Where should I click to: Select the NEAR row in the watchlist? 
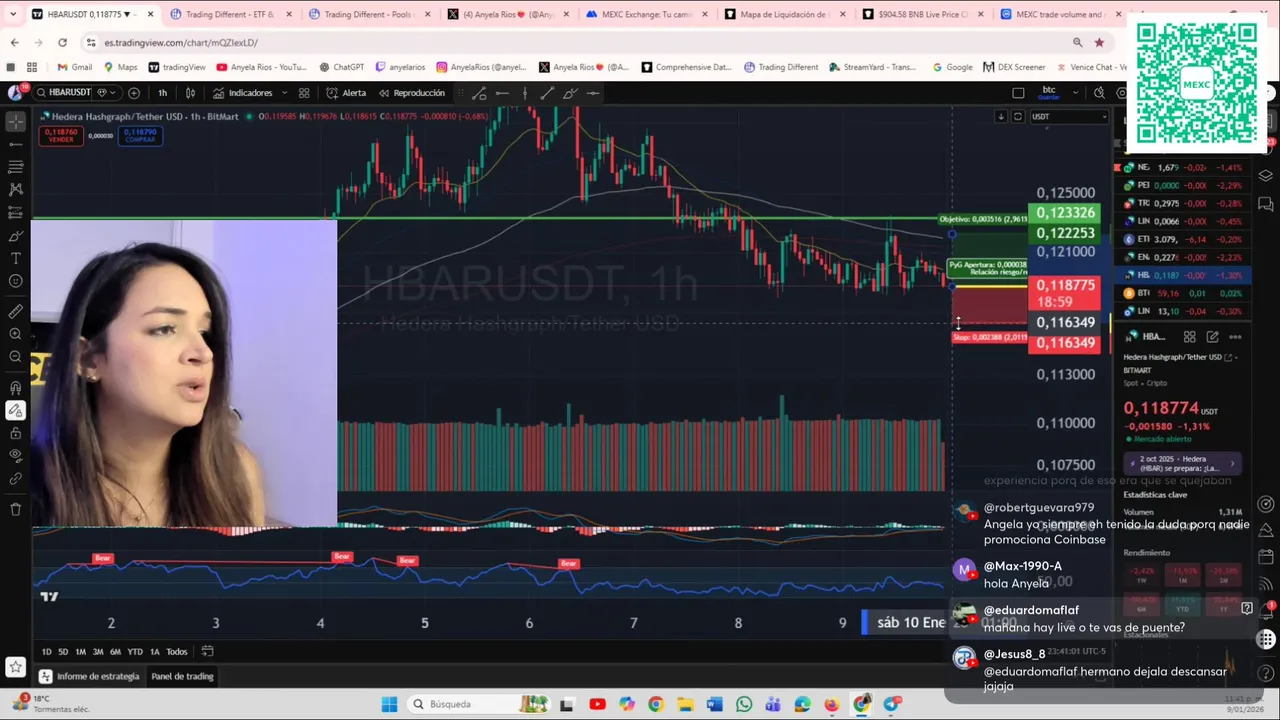(x=1183, y=167)
